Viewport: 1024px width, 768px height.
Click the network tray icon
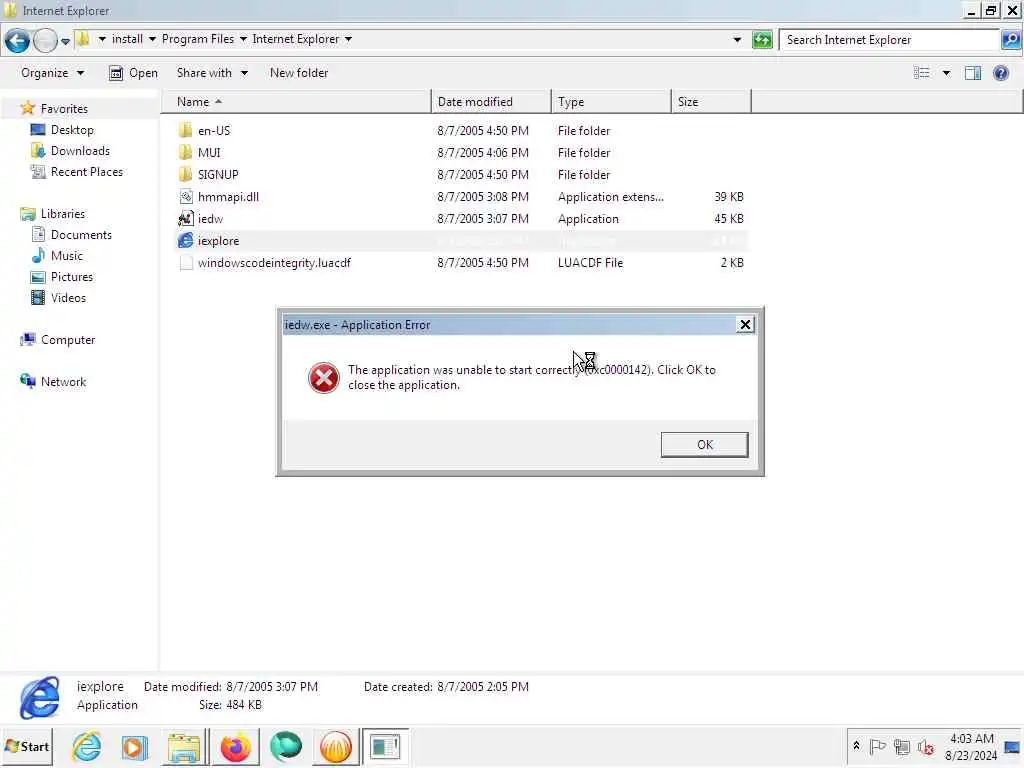[x=901, y=746]
